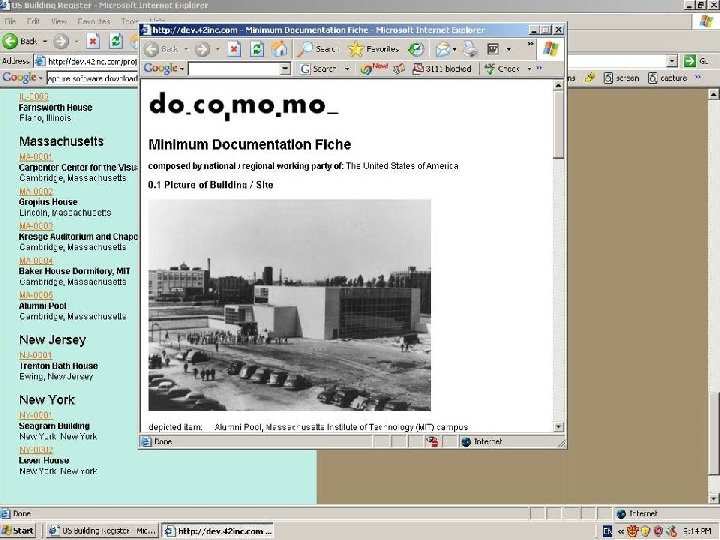This screenshot has height=540, width=720.
Task: Open the Back history dropdown in US Building Register window
Action: click(44, 42)
